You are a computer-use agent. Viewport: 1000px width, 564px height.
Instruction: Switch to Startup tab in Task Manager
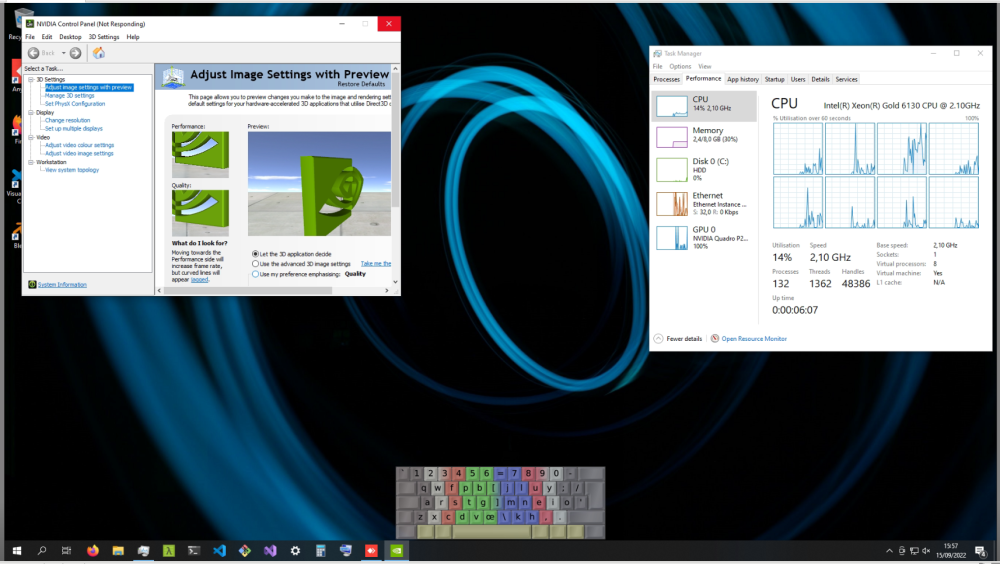tap(774, 80)
